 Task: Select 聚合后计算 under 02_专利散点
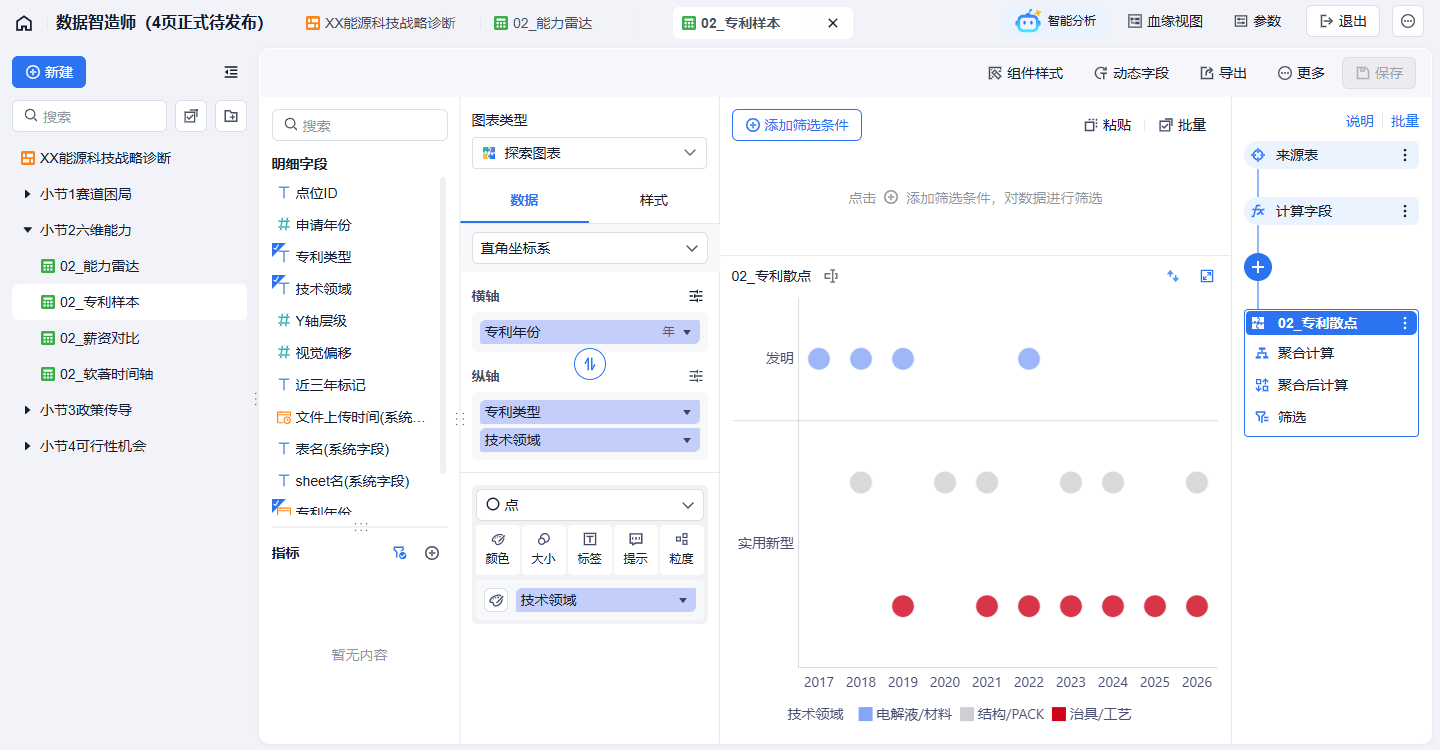point(1312,385)
